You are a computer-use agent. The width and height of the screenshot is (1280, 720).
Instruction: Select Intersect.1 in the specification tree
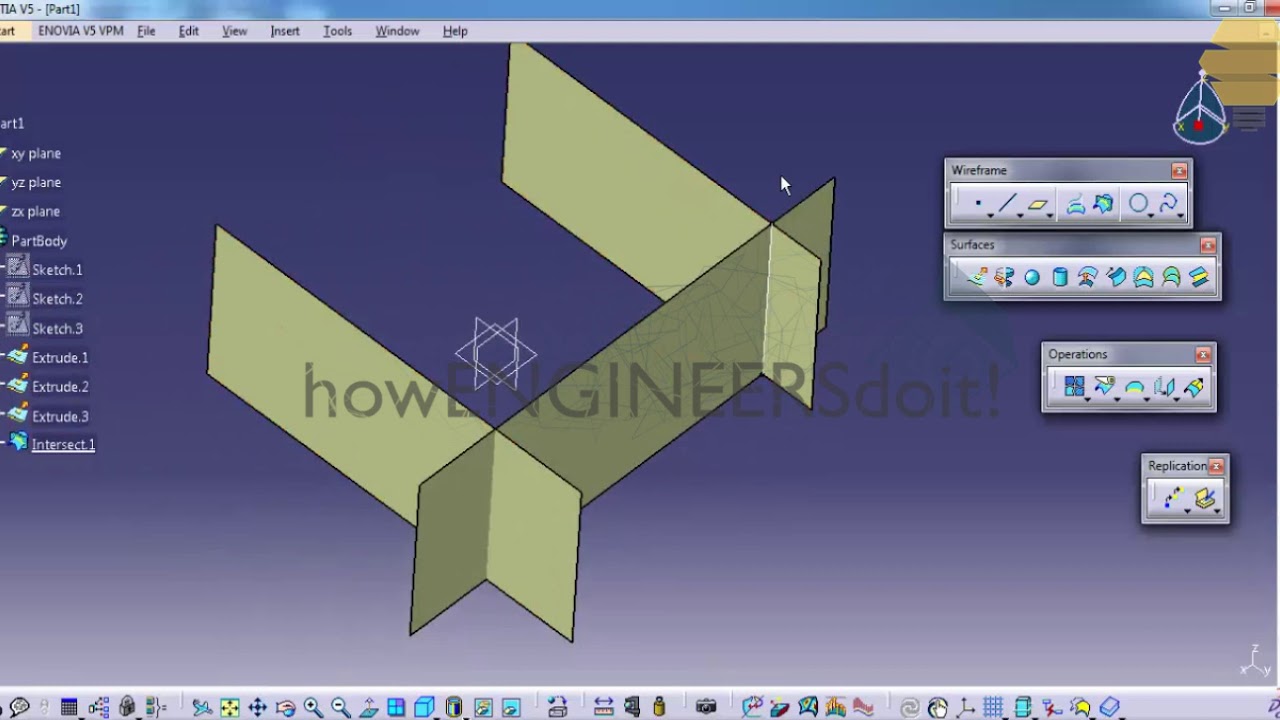pyautogui.click(x=63, y=445)
